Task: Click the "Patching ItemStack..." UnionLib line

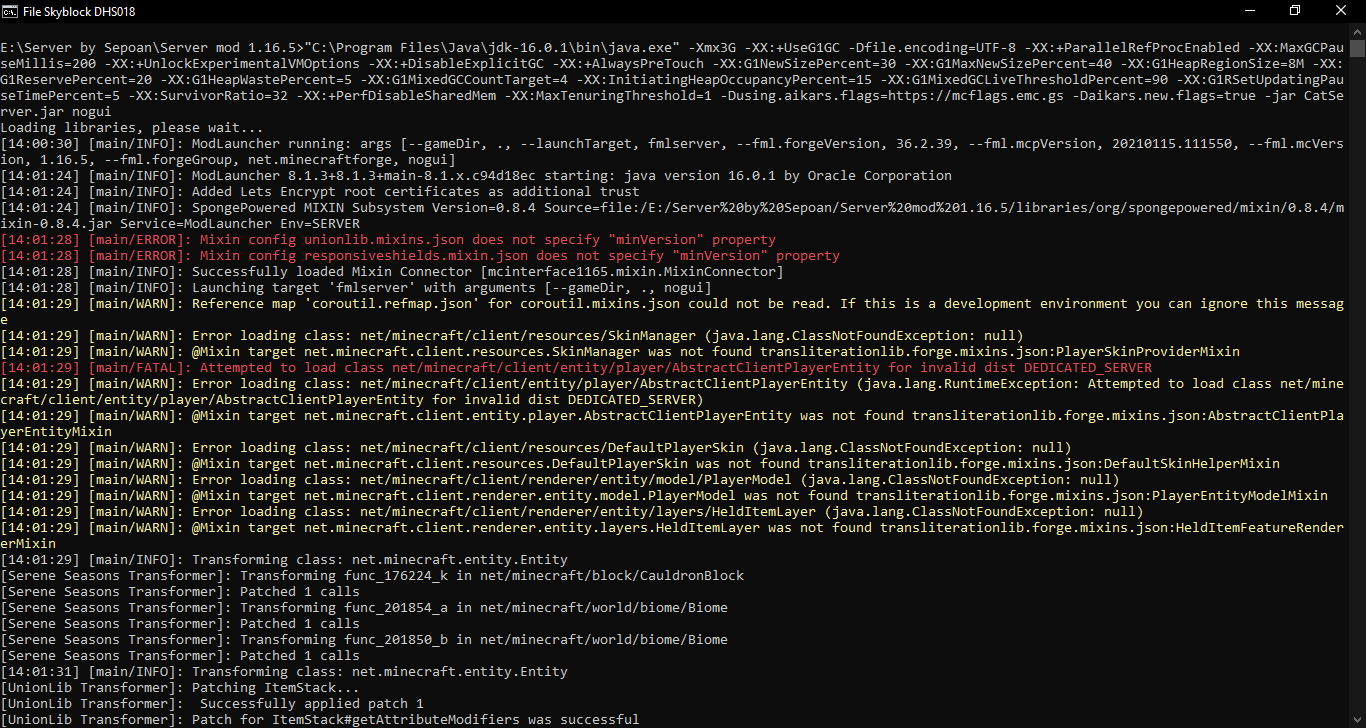Action: (180, 688)
